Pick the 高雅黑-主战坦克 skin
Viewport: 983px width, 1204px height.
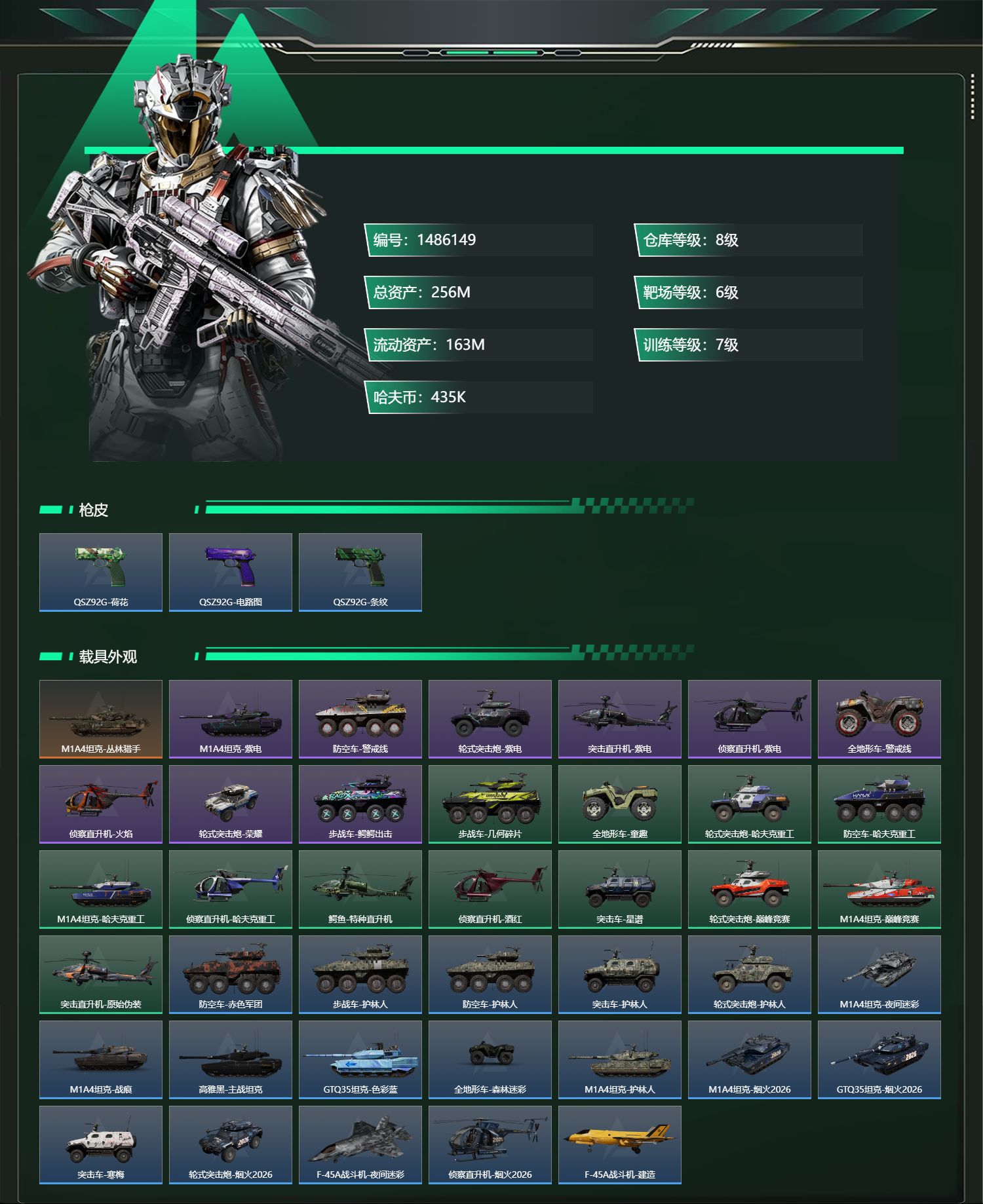(x=231, y=1060)
